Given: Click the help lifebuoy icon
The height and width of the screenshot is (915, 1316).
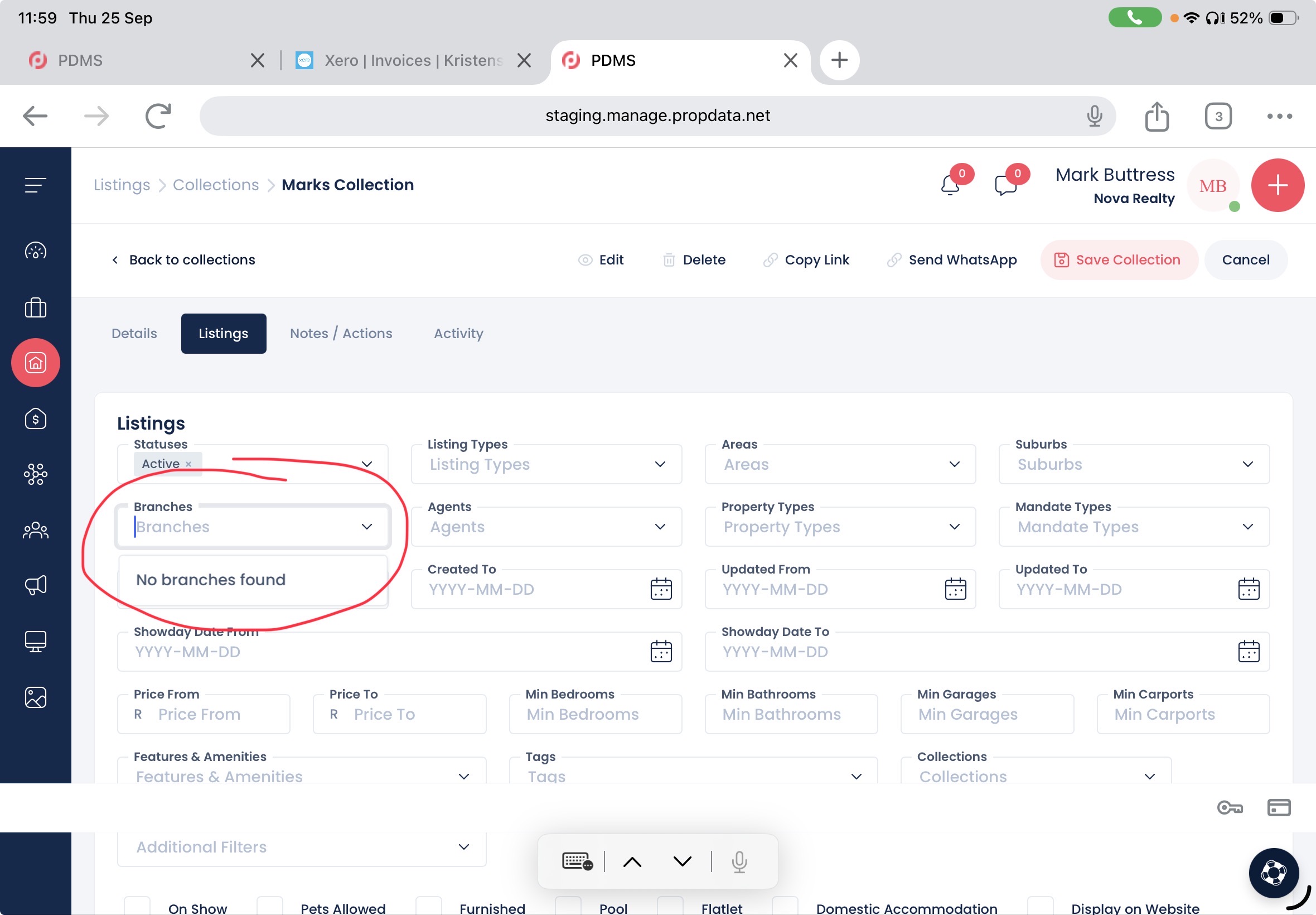Looking at the screenshot, I should point(1273,873).
